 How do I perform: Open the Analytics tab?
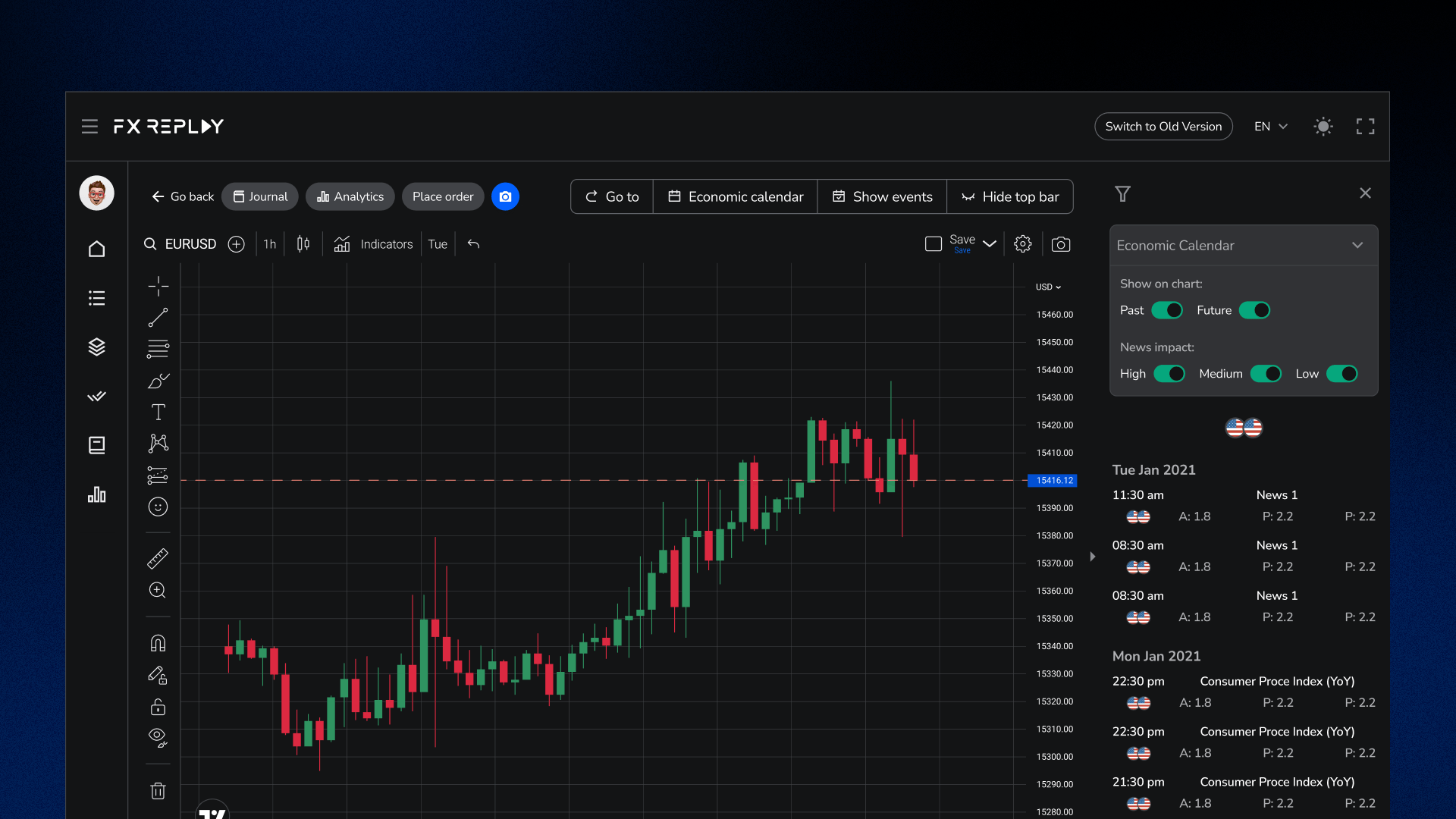tap(350, 196)
